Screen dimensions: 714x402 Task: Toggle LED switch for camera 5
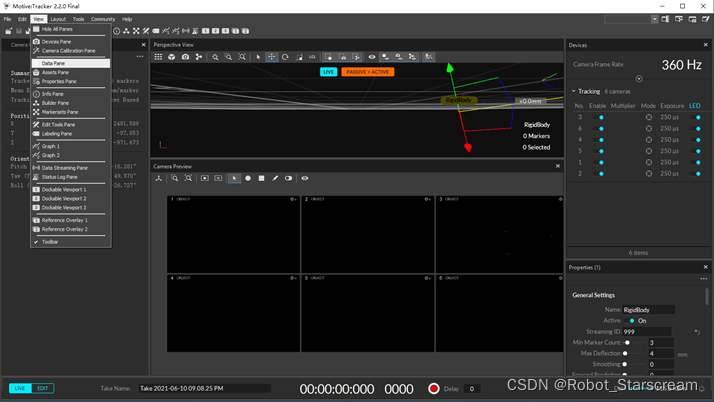pyautogui.click(x=695, y=151)
